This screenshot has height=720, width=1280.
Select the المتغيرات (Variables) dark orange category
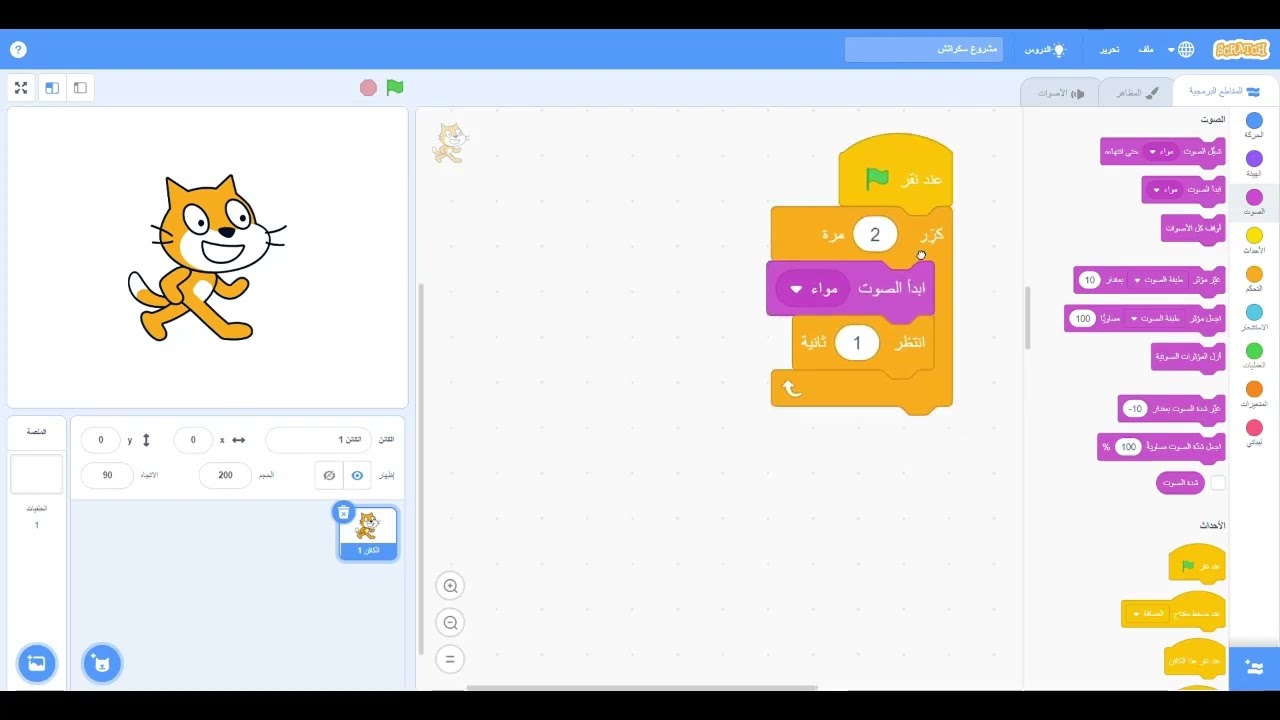[x=1254, y=394]
